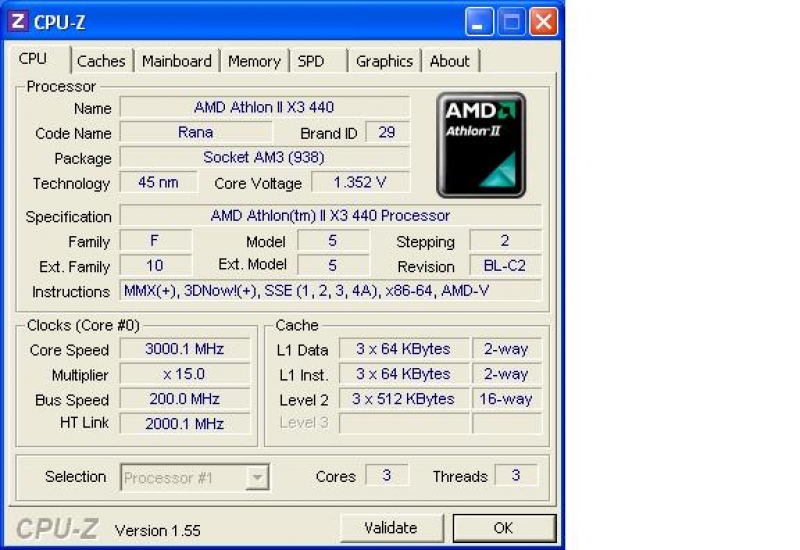The width and height of the screenshot is (800, 550).
Task: Click the Ext. Family value 10
Action: coord(155,265)
